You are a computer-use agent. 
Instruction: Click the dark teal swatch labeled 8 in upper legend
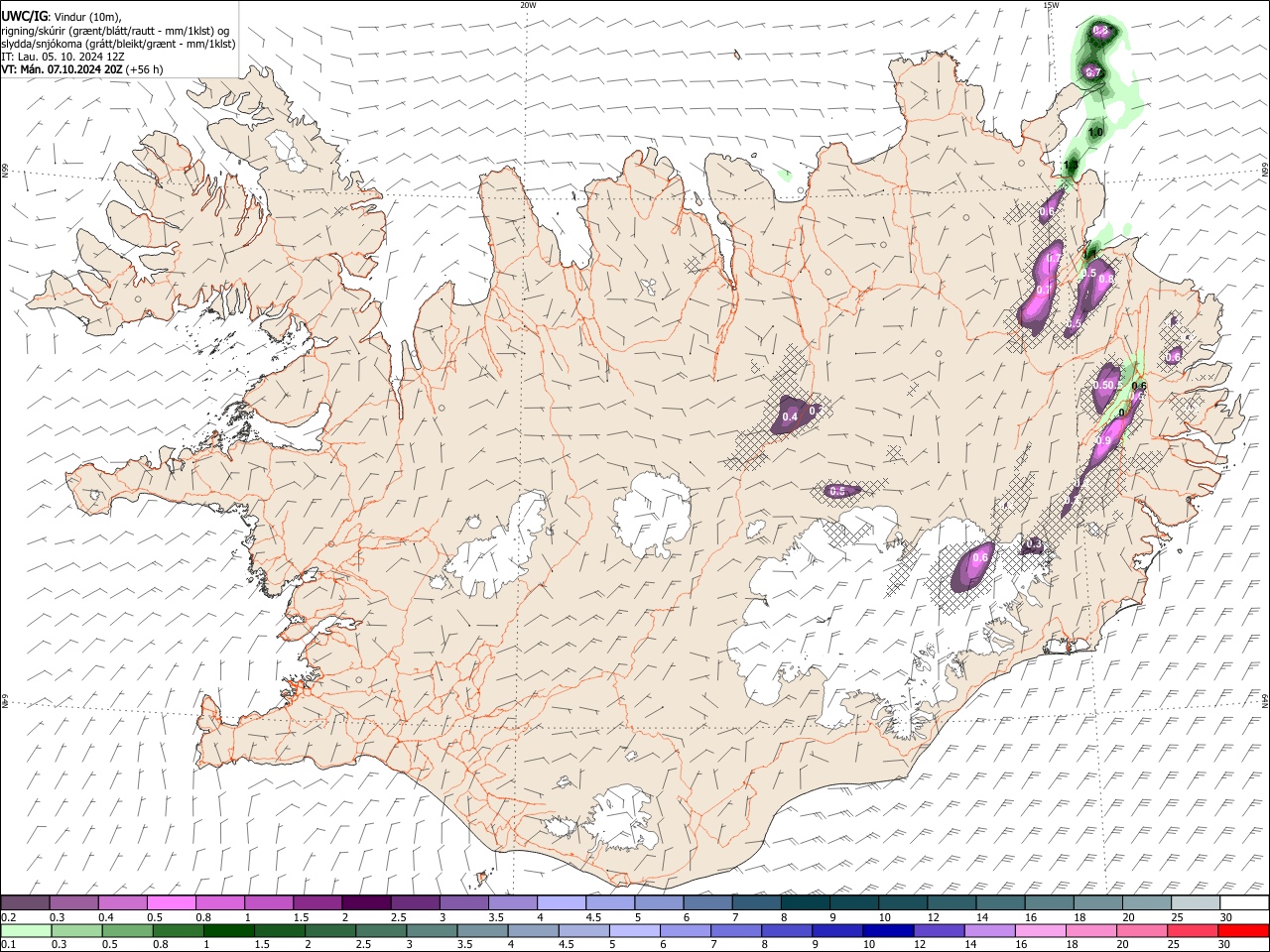click(x=805, y=902)
